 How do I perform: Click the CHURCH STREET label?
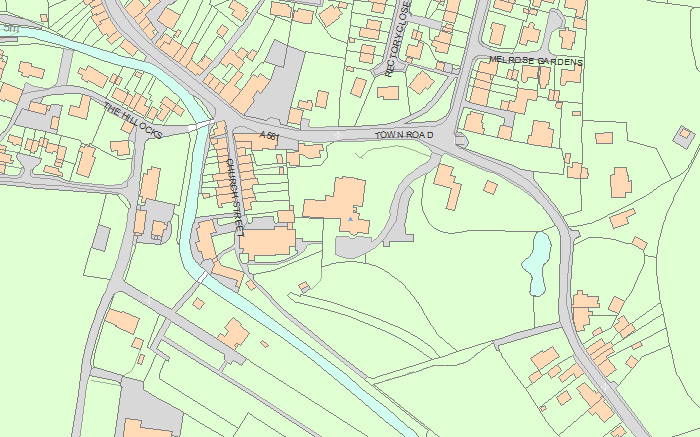(236, 197)
